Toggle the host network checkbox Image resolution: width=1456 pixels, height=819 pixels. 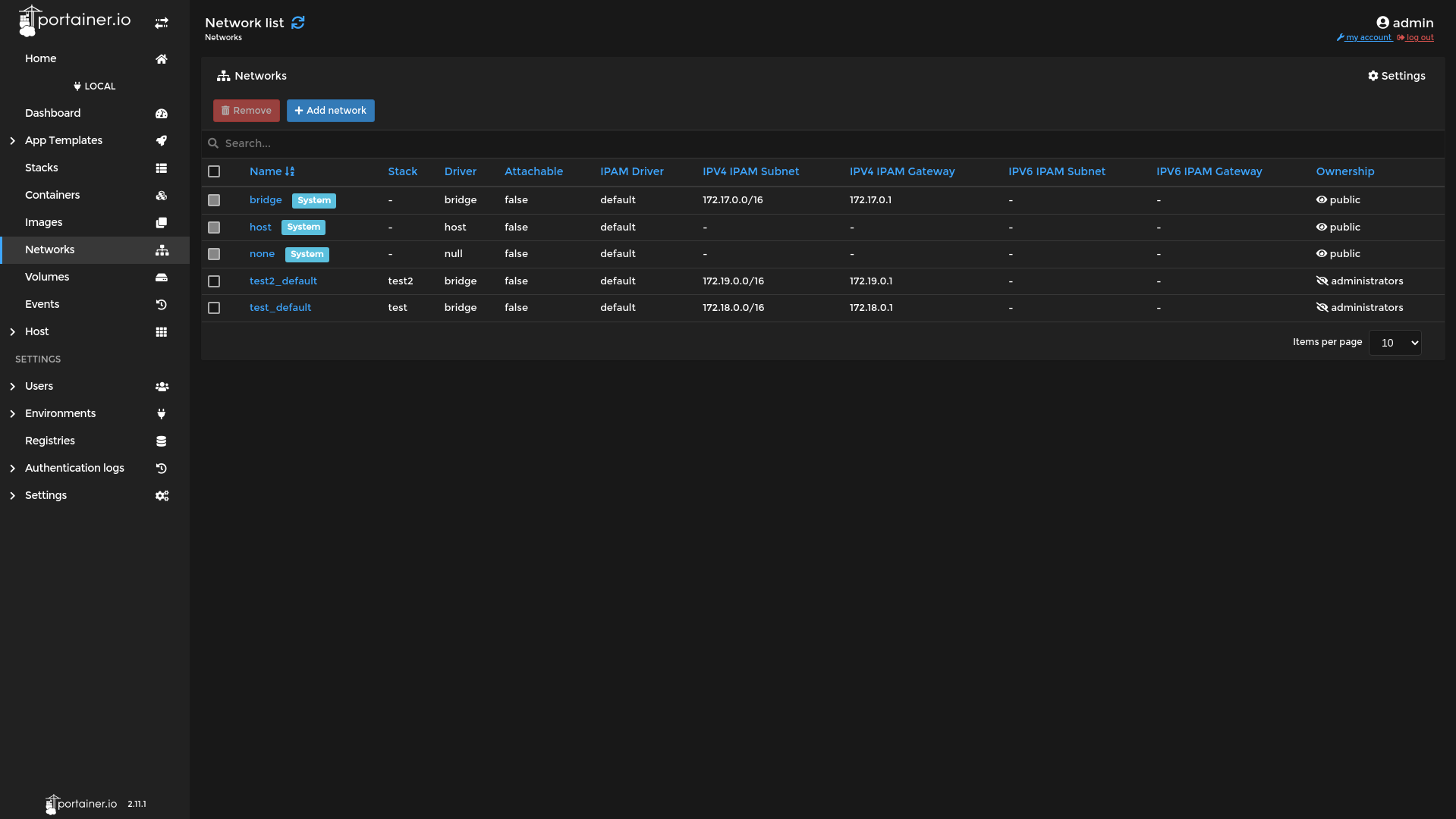214,227
